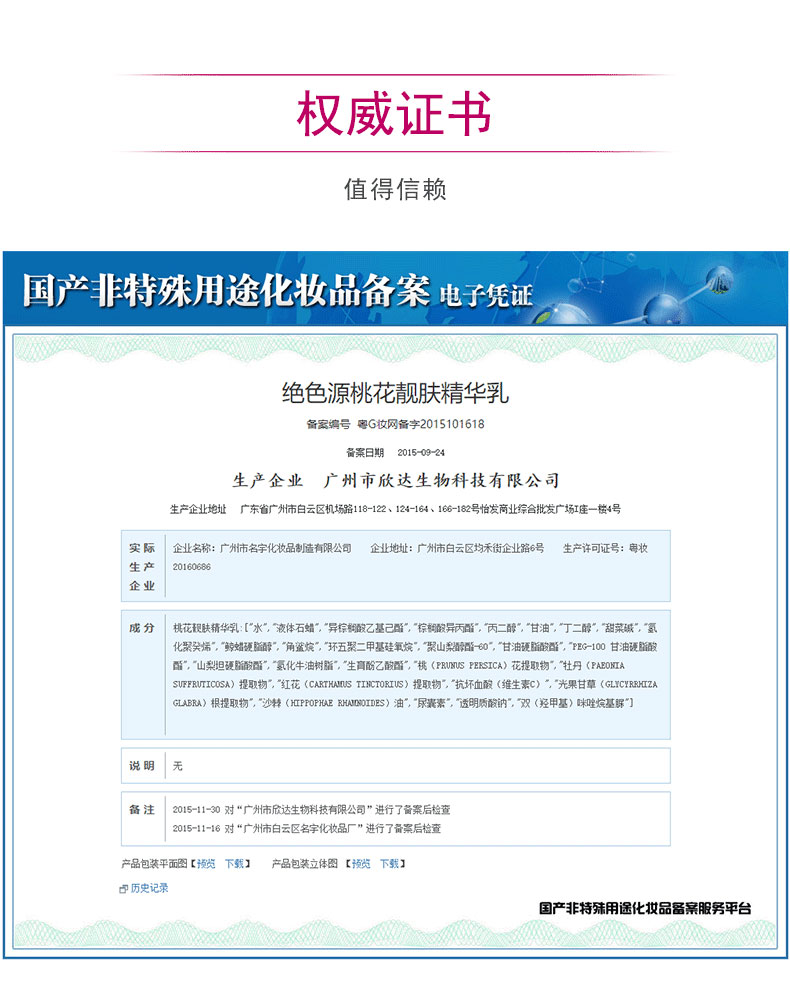Click the 权威证书 heading
790x992 pixels.
[x=394, y=115]
